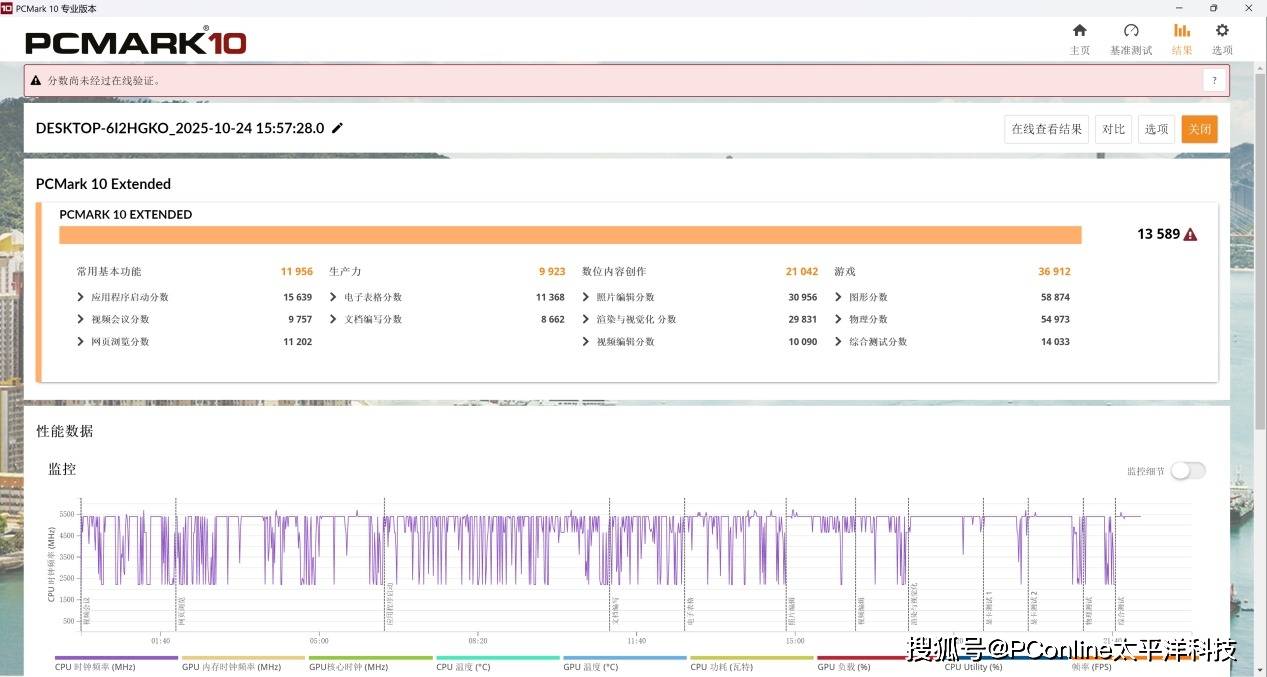1267x677 pixels.
Task: Click the 选项 button next to 对比
Action: pos(1156,129)
